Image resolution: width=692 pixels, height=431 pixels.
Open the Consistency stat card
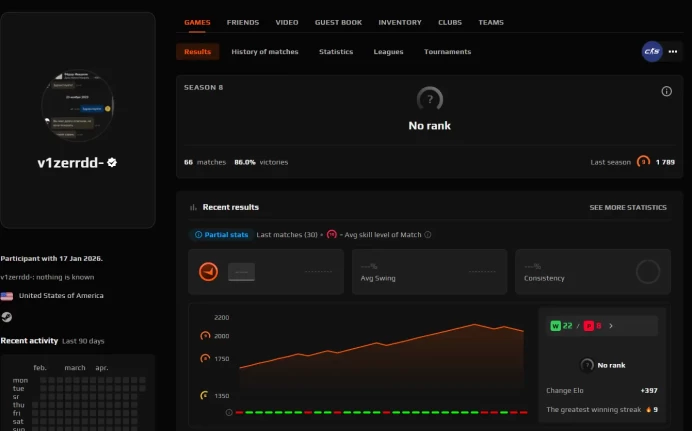593,272
